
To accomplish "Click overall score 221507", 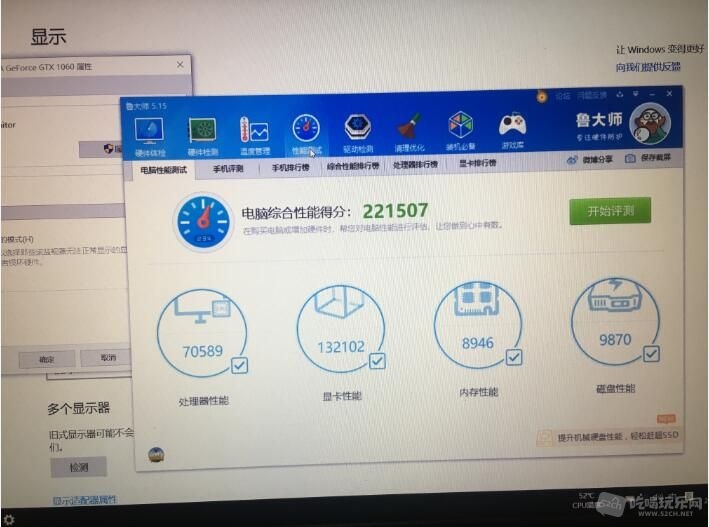I will tap(395, 211).
